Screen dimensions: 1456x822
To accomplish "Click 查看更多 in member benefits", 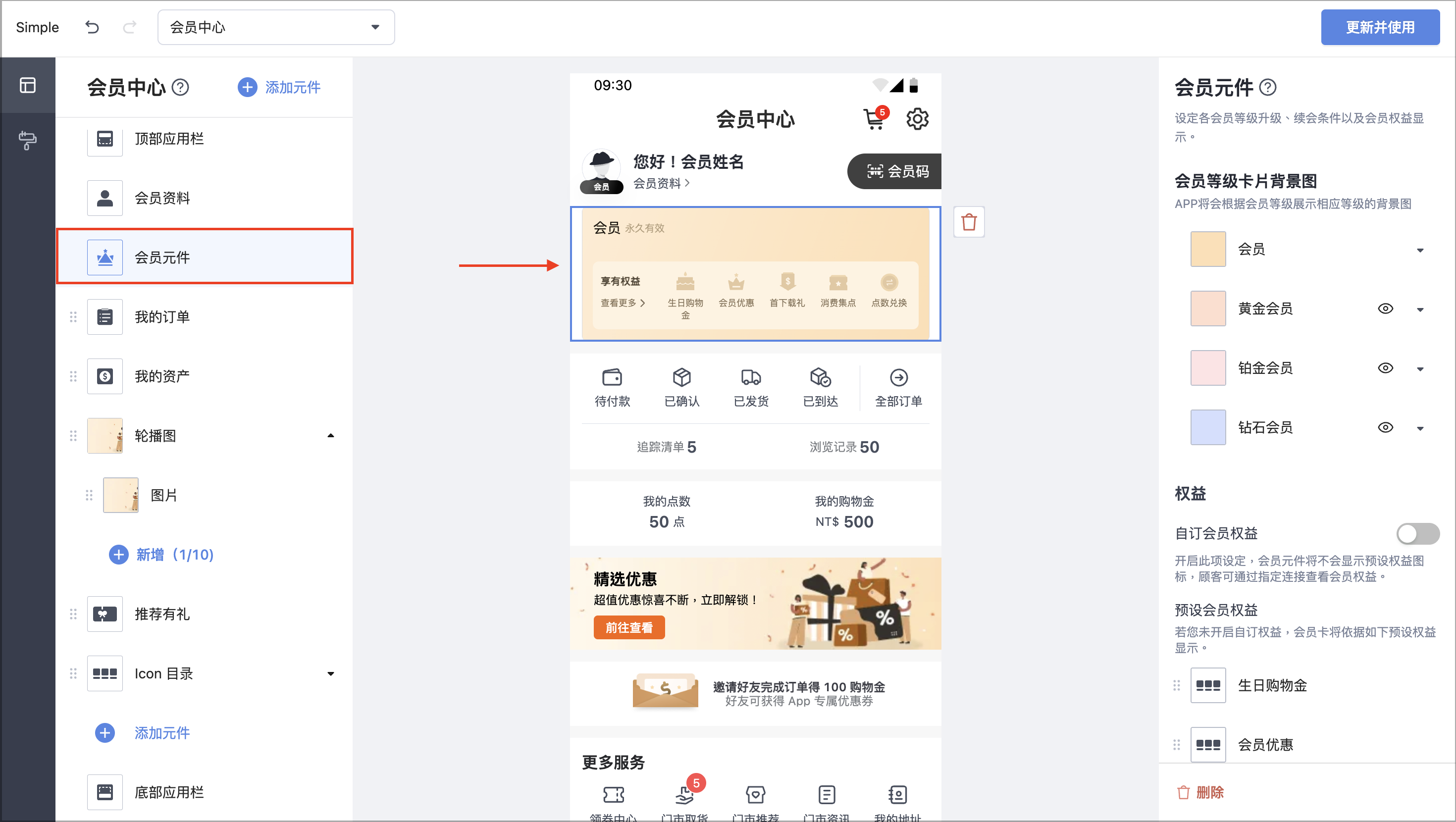I will coord(623,303).
